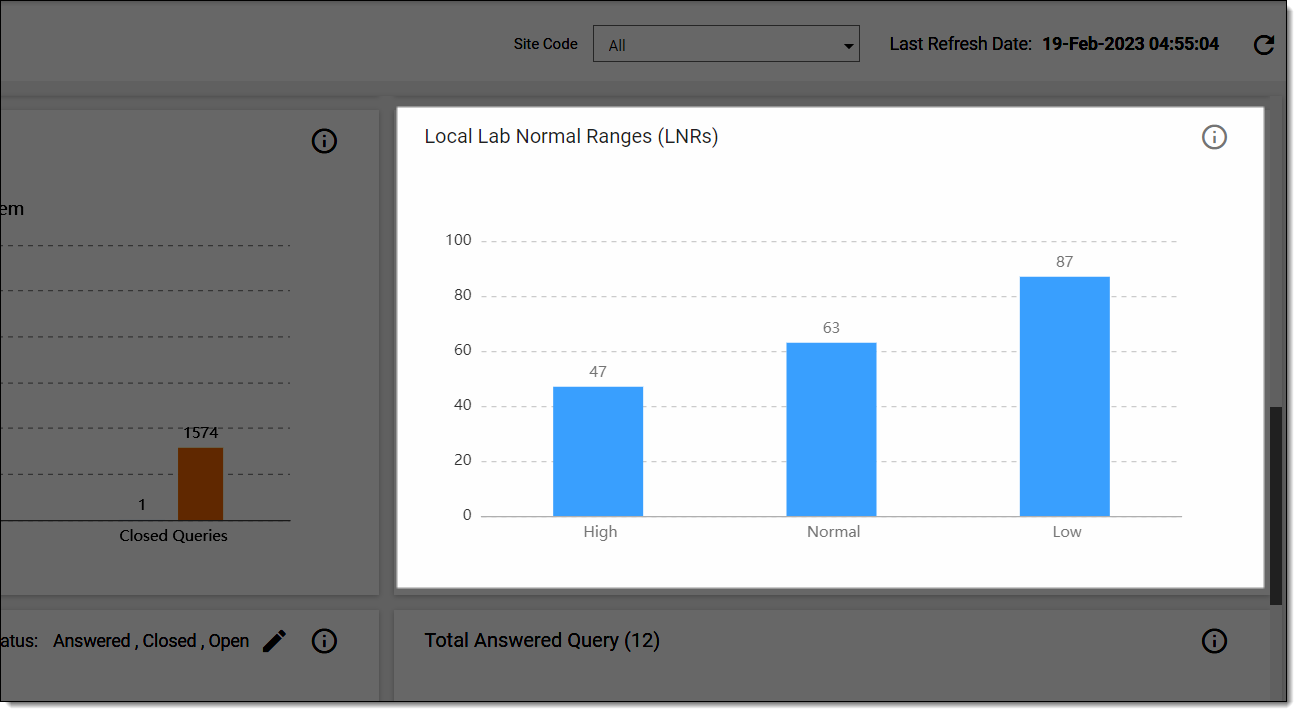Click info icon above the Closed Queries chart
1299x714 pixels.
point(324,141)
